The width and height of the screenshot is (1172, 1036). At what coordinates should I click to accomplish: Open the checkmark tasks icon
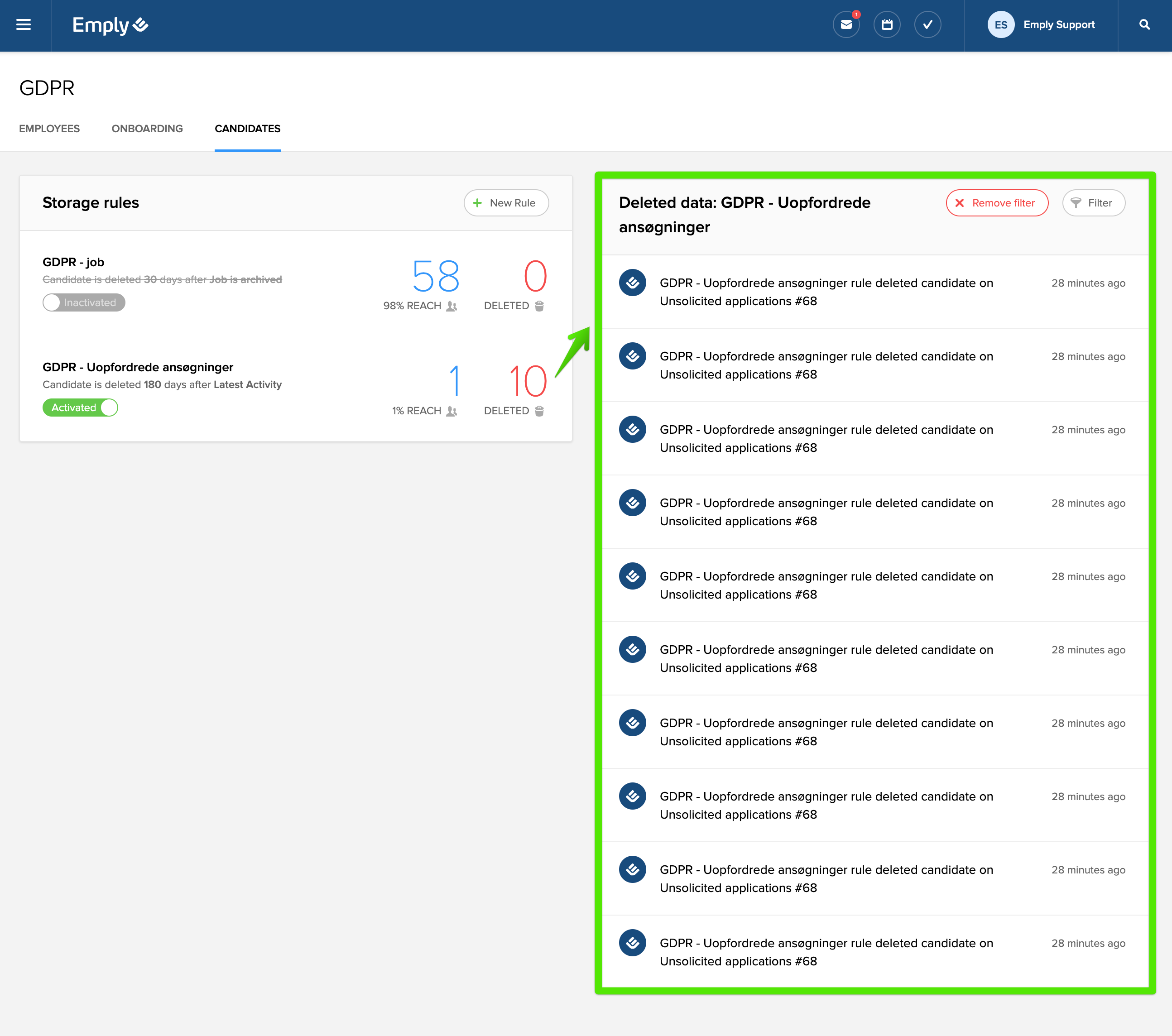click(x=927, y=24)
